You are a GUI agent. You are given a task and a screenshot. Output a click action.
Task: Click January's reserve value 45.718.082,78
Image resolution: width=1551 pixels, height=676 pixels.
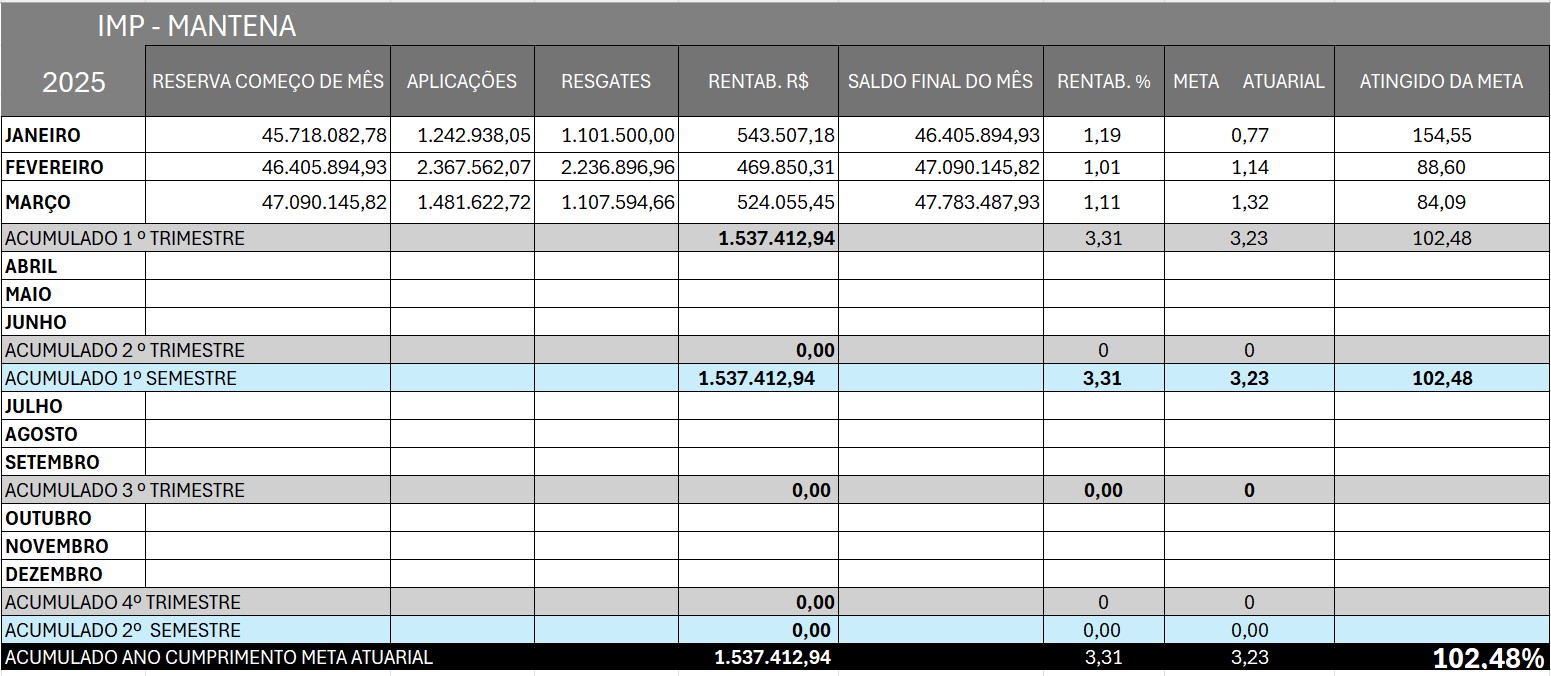point(324,135)
